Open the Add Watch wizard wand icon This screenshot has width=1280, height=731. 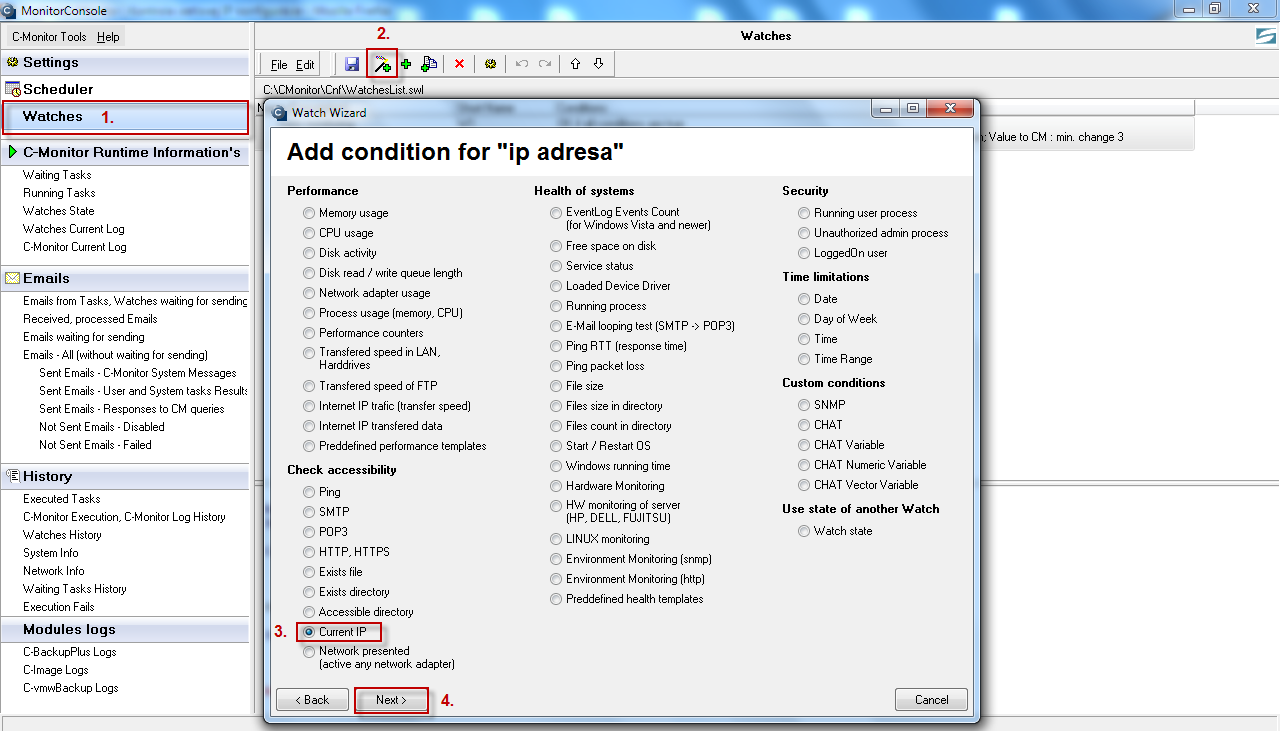pyautogui.click(x=381, y=64)
